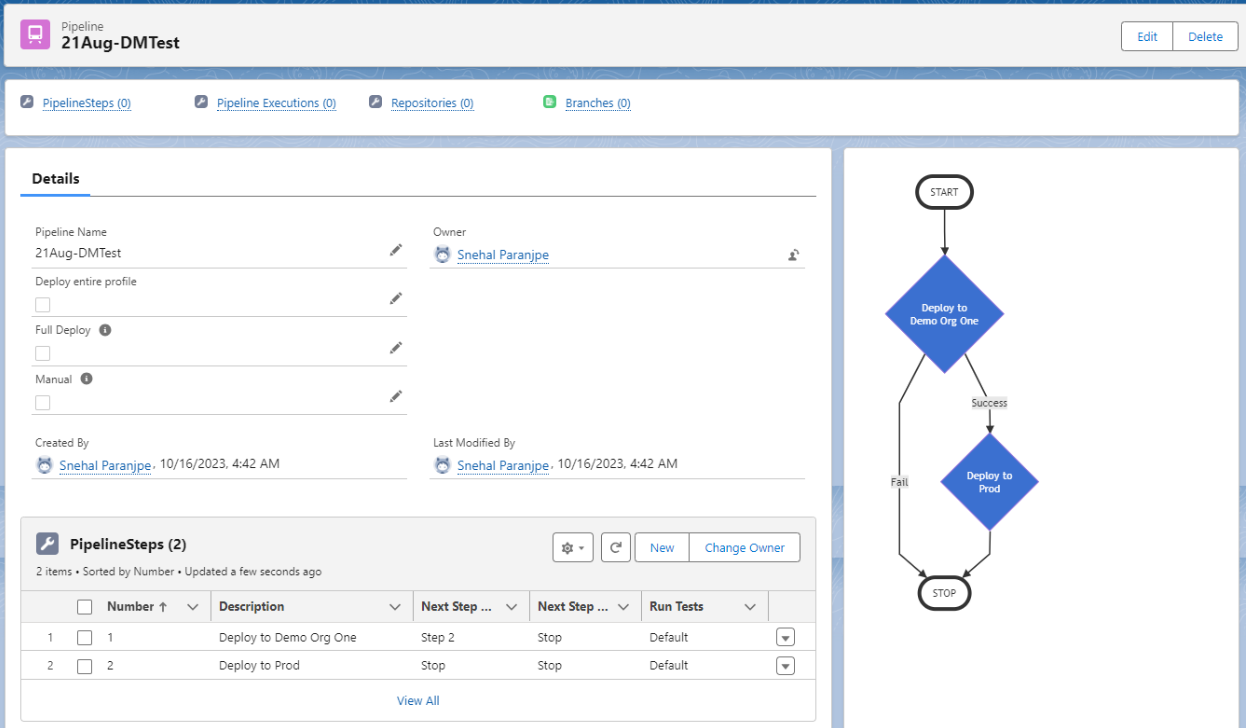This screenshot has height=728, width=1246.
Task: Open list view controls gear dropdown
Action: point(573,547)
